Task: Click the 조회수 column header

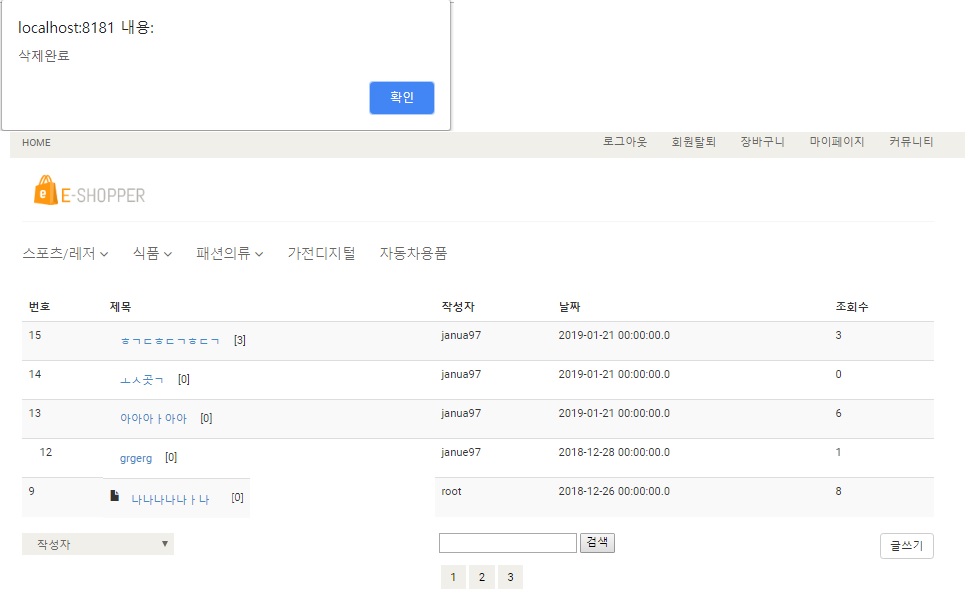Action: pyautogui.click(x=852, y=307)
